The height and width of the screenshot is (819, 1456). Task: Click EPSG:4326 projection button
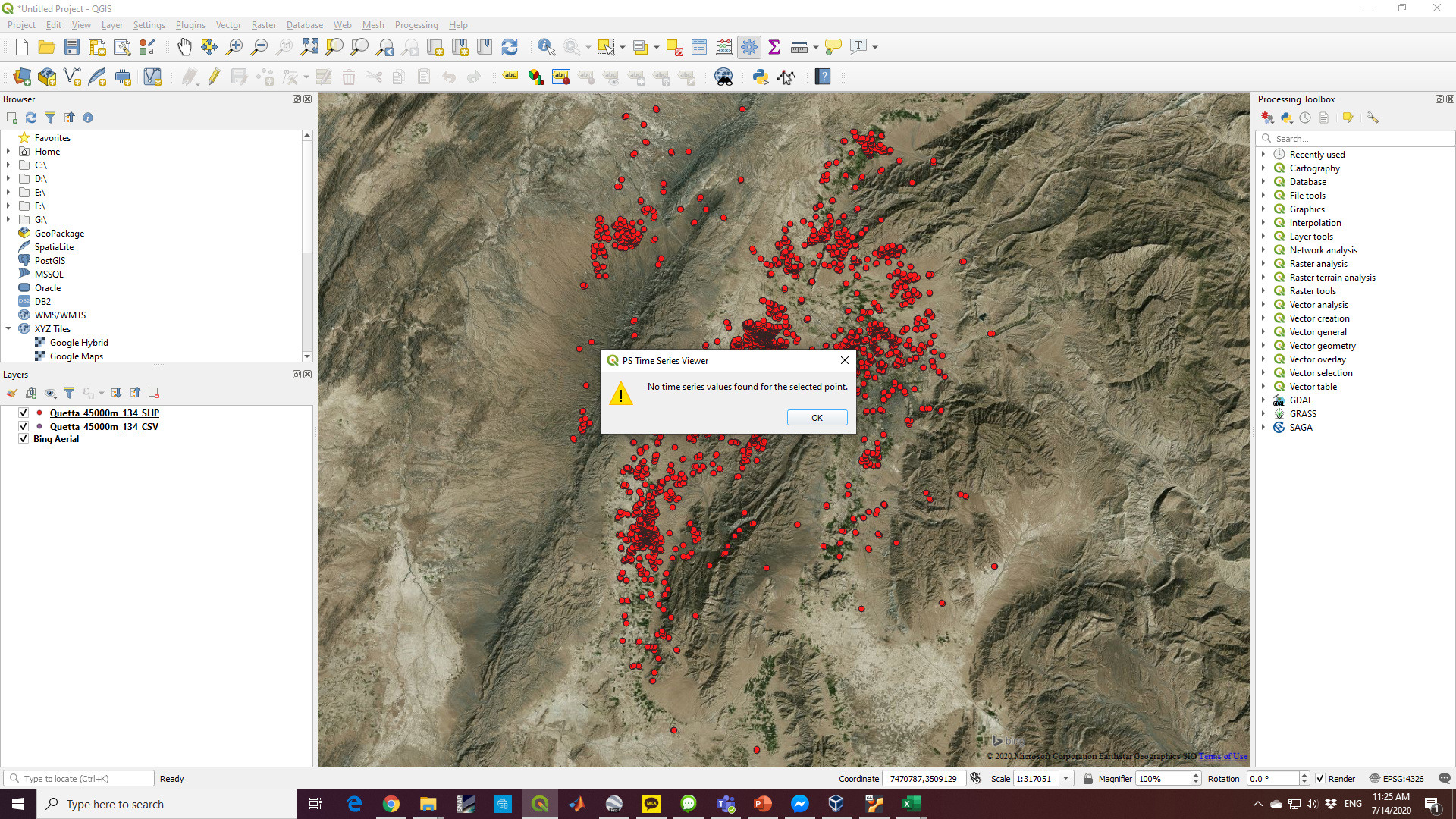1396,779
